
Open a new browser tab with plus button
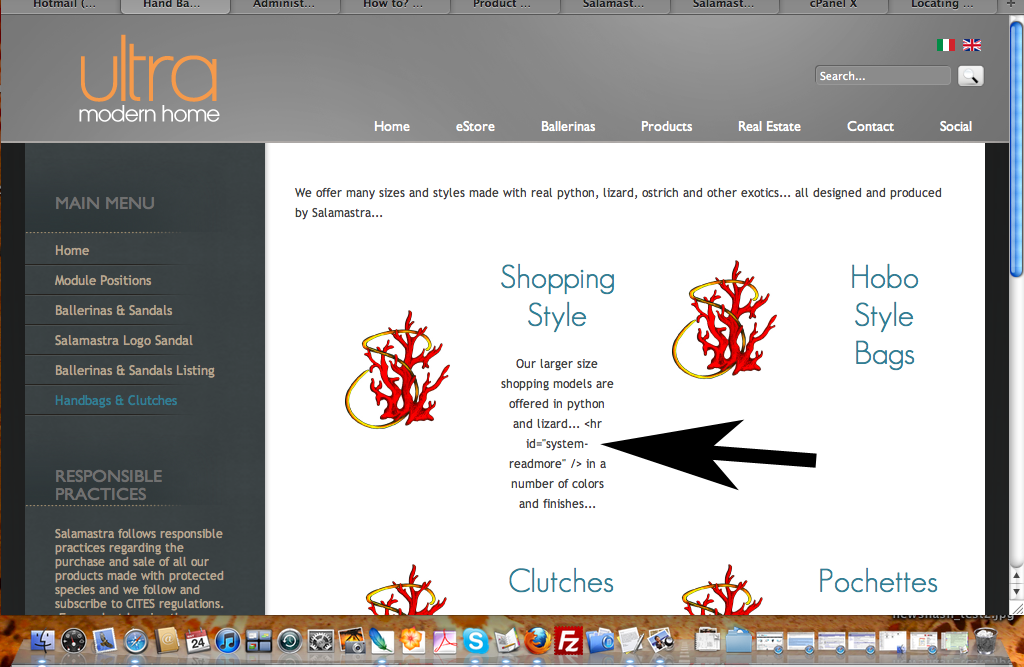(x=1011, y=5)
